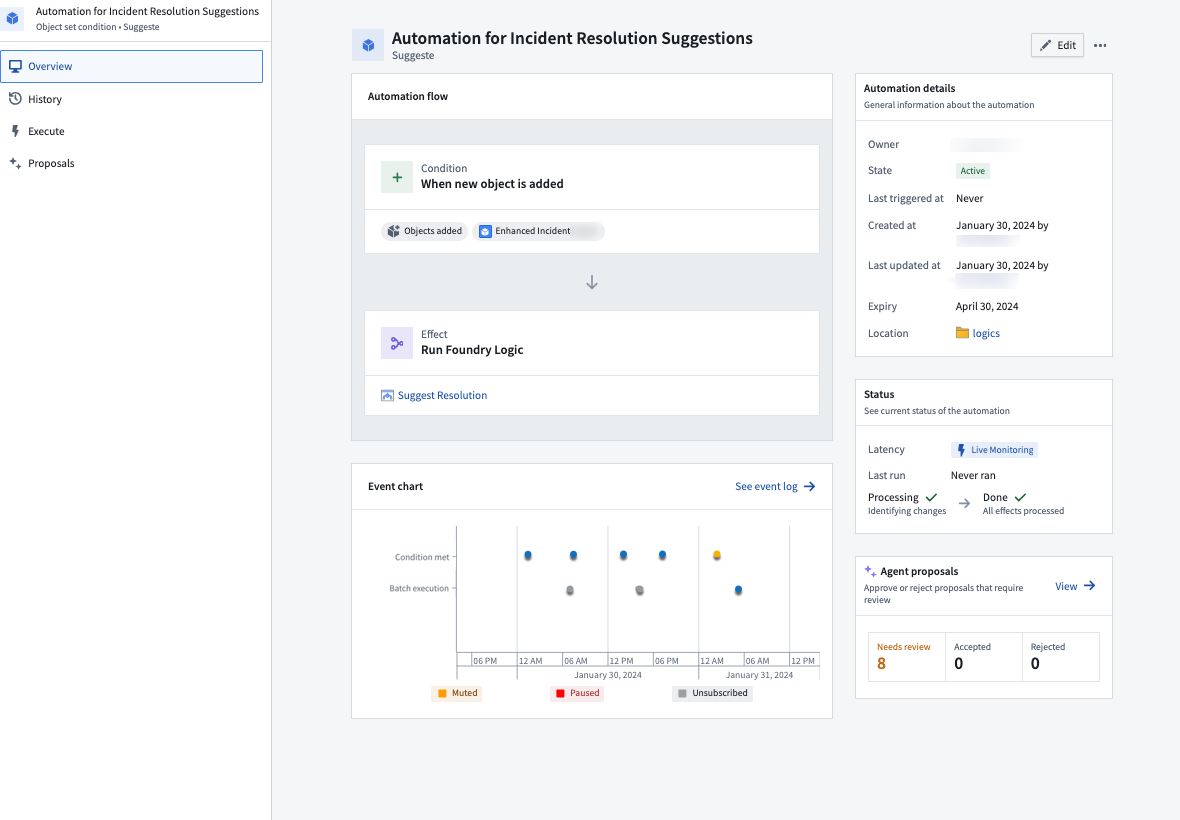This screenshot has height=820, width=1180.
Task: Click the Execute lightning bolt icon
Action: tap(15, 131)
